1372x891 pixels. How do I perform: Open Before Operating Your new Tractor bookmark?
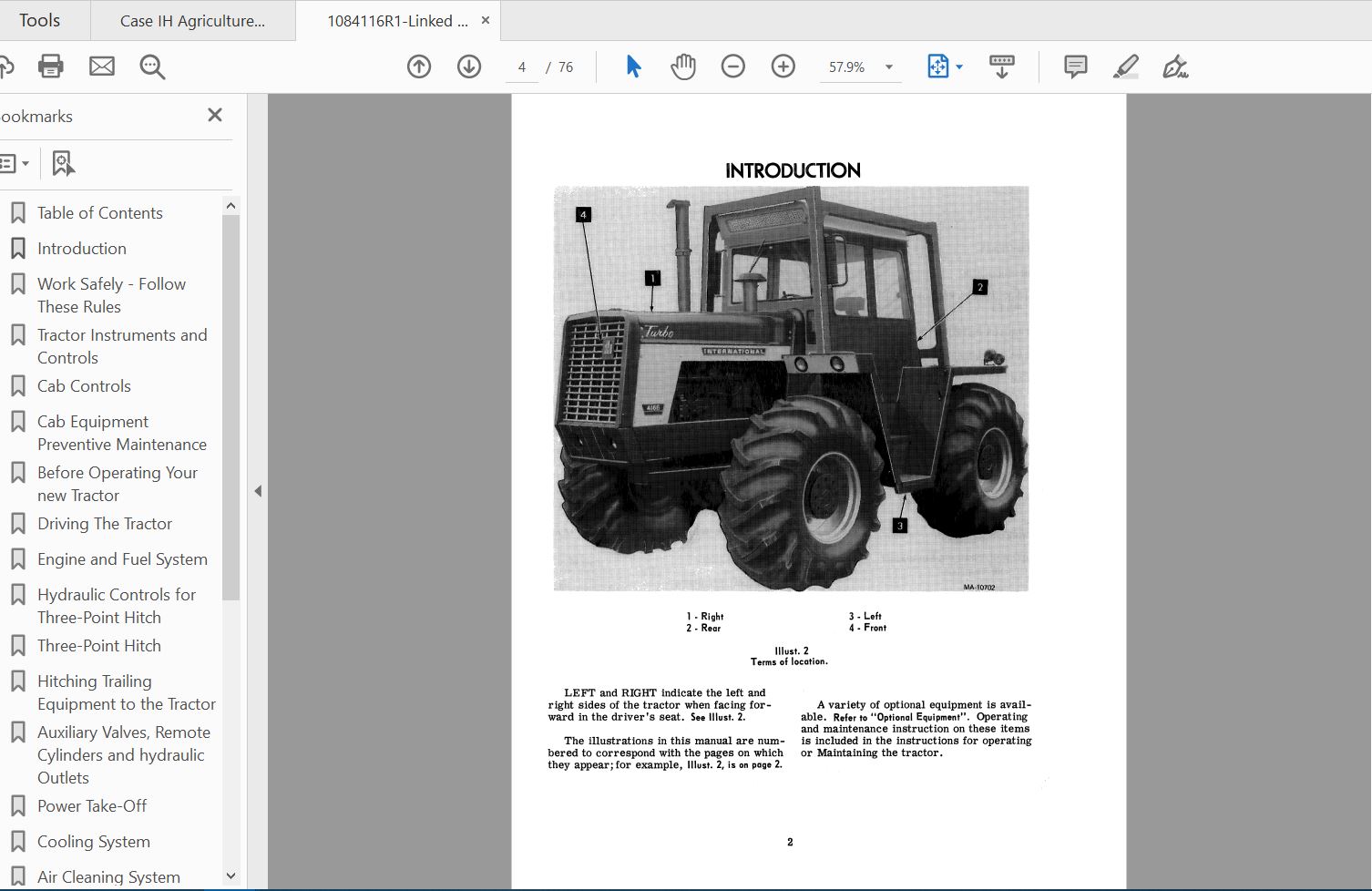point(118,484)
